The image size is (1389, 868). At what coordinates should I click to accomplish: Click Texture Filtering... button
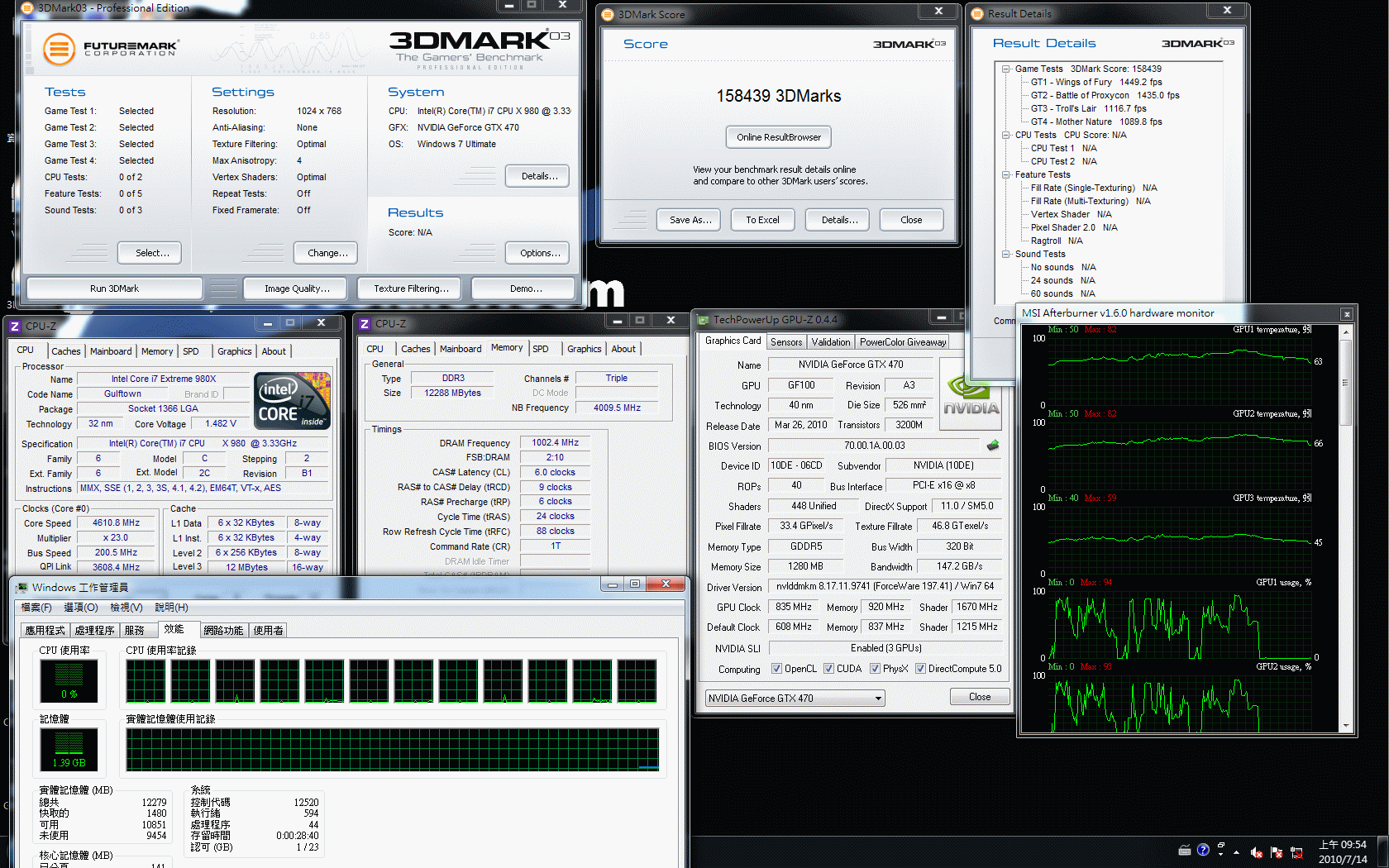coord(411,289)
